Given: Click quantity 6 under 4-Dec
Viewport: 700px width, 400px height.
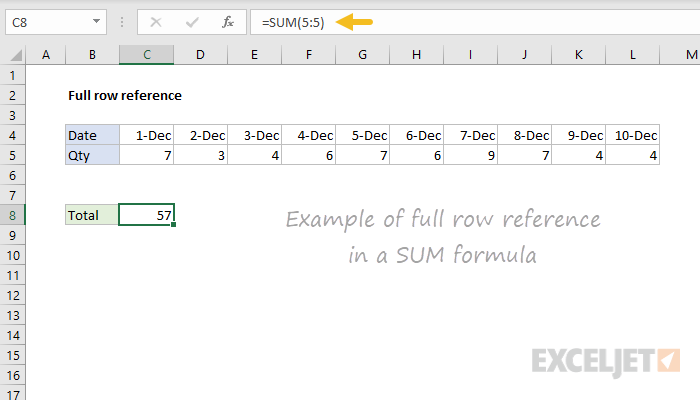Looking at the screenshot, I should 308,155.
